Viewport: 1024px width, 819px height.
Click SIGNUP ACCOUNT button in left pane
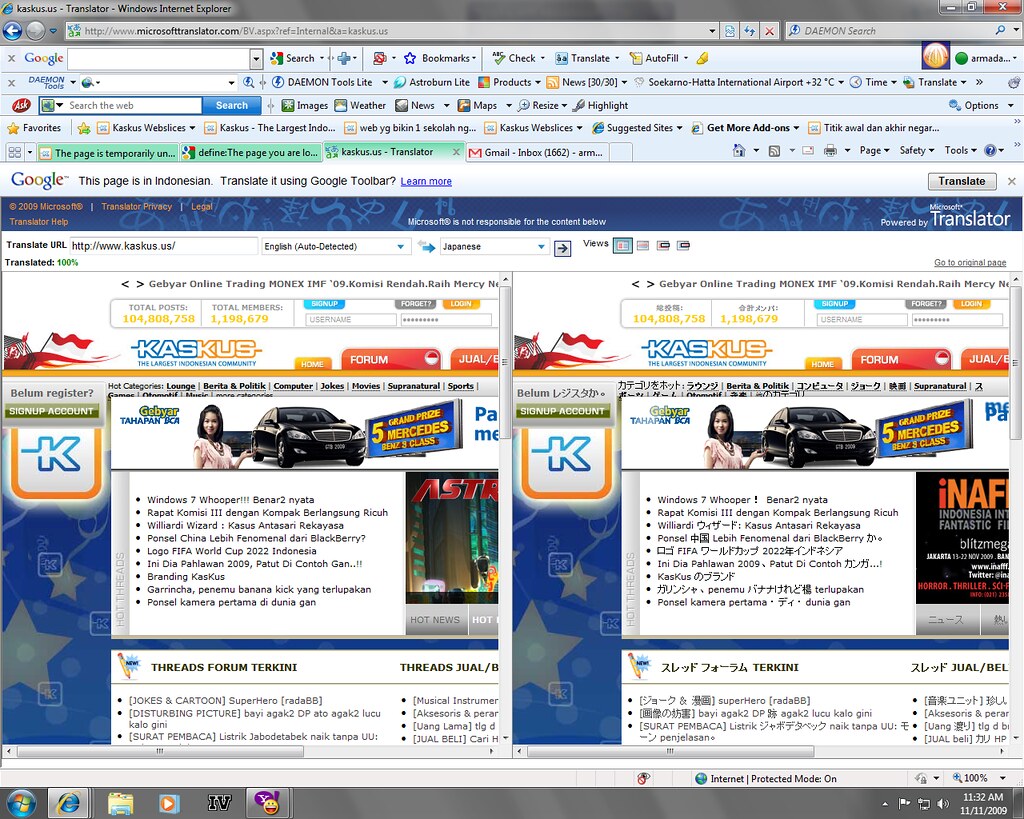point(51,411)
